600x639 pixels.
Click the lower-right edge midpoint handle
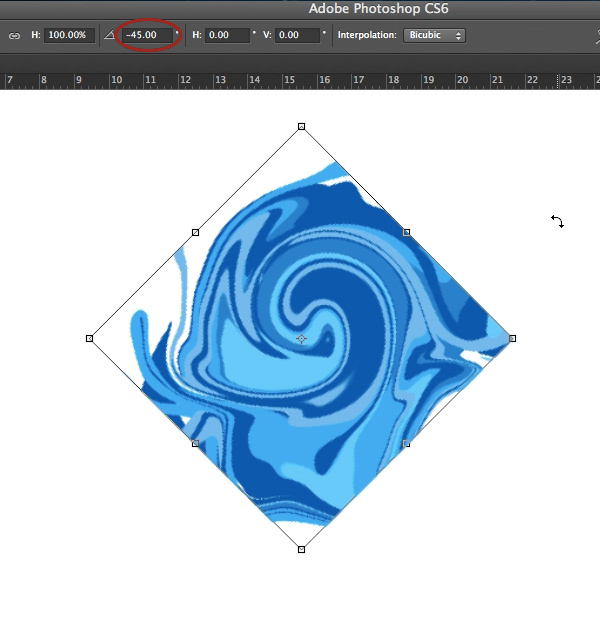point(406,443)
